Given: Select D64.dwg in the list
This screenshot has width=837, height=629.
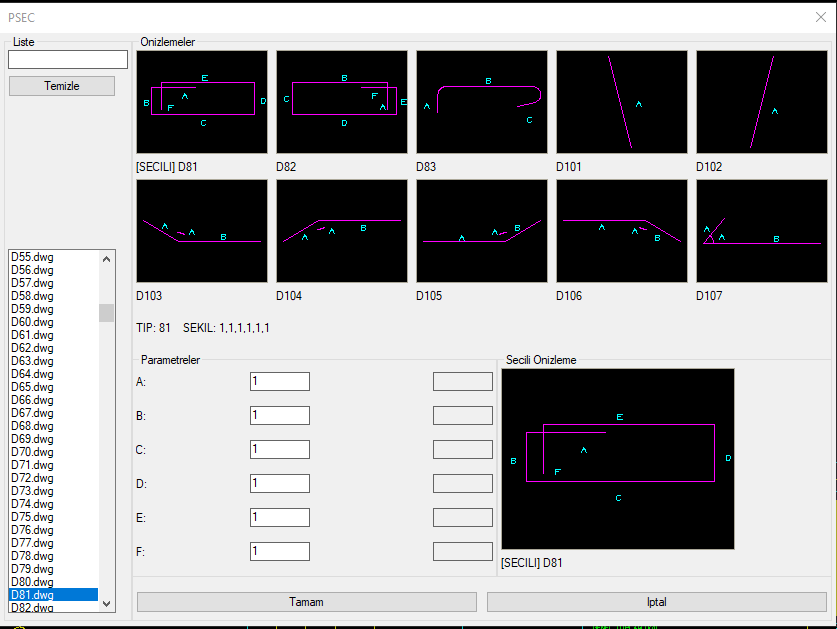Looking at the screenshot, I should [53, 374].
